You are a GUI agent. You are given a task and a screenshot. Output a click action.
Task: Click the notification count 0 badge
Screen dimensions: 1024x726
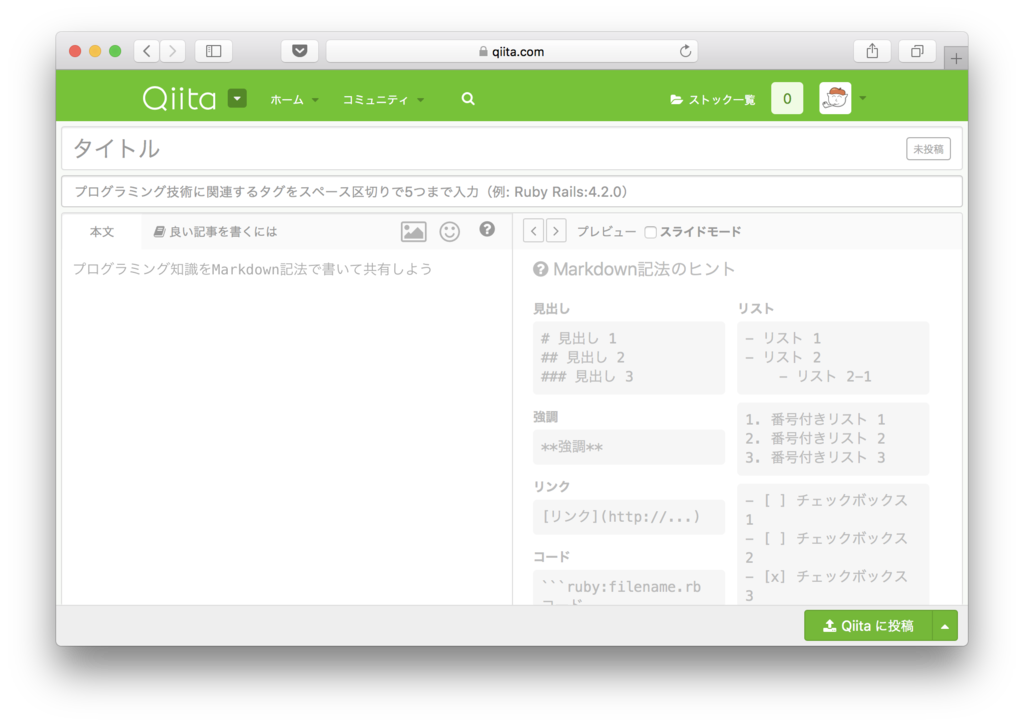pos(787,99)
